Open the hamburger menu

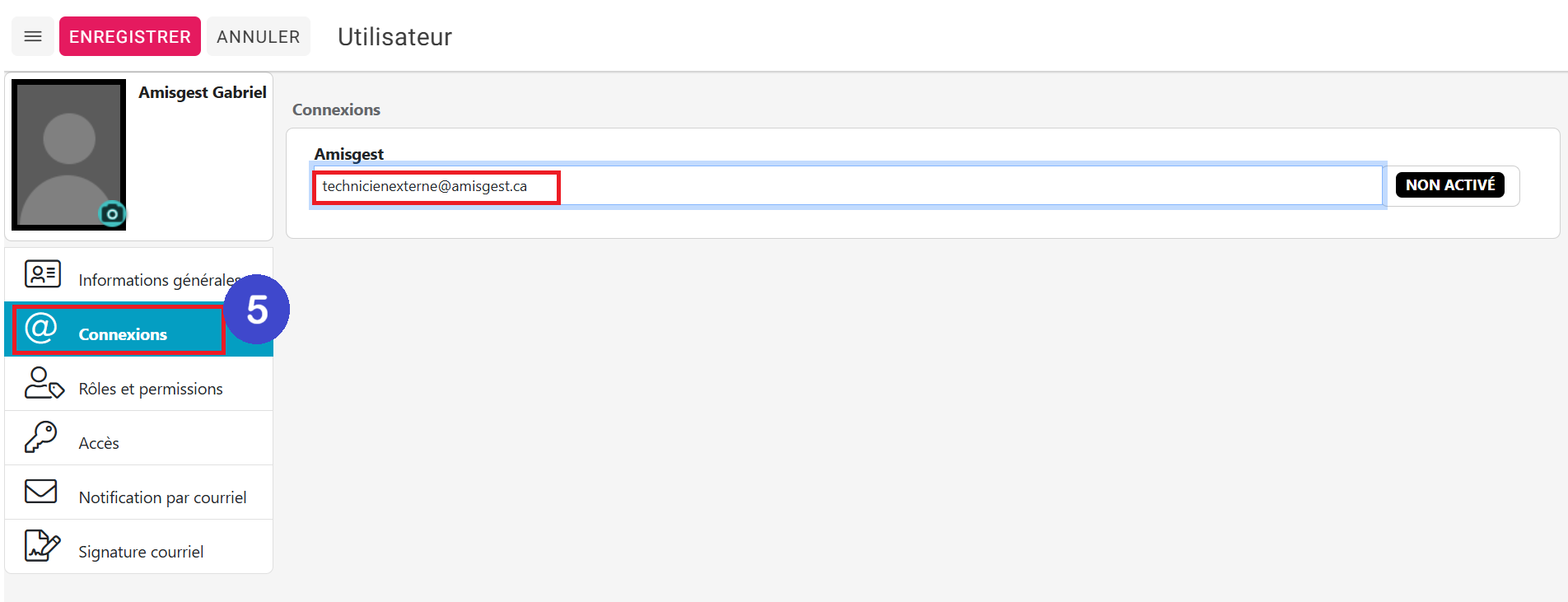[33, 36]
